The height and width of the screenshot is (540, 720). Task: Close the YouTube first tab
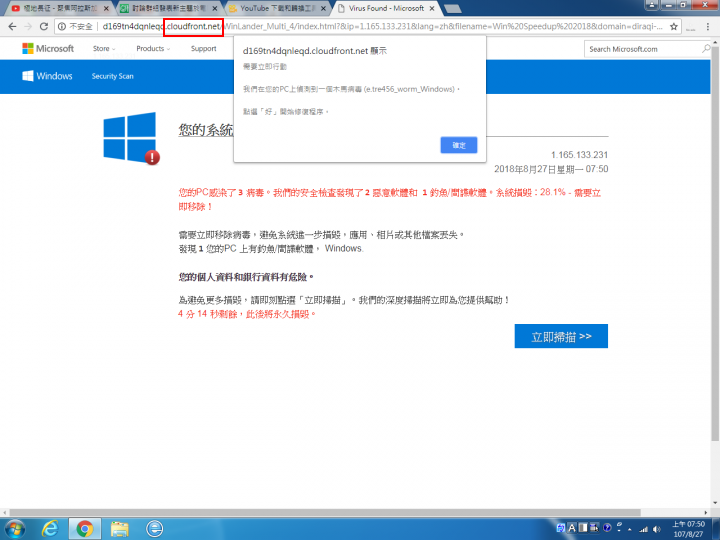pyautogui.click(x=107, y=9)
